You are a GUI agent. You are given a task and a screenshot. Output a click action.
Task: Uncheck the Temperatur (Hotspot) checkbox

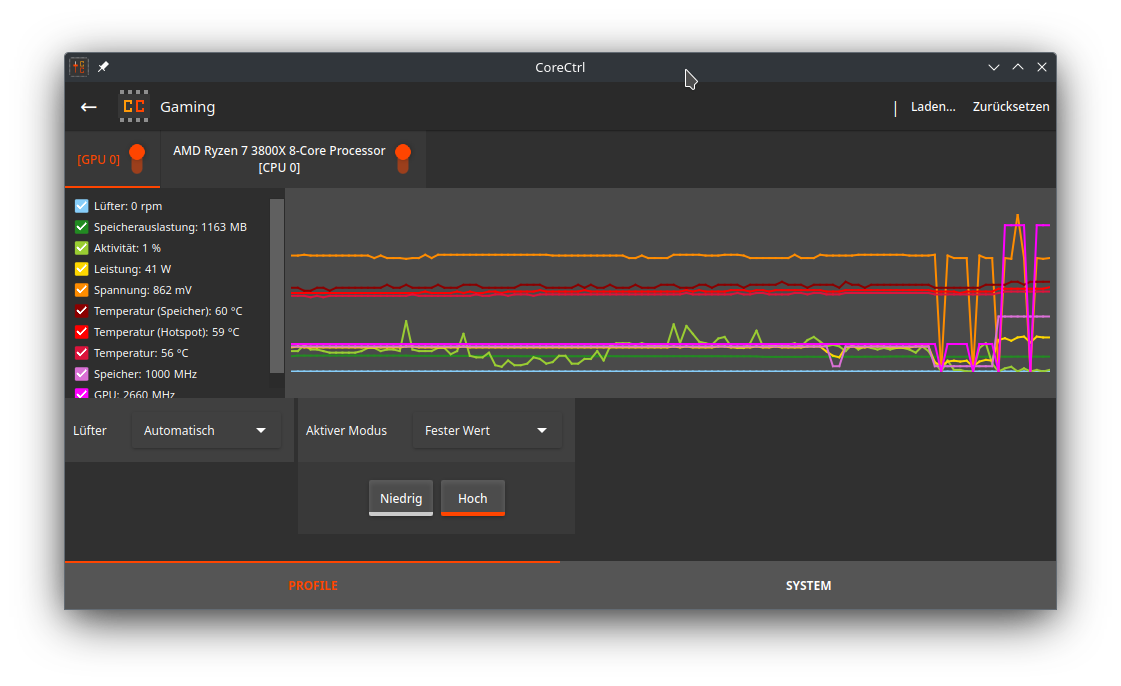[82, 332]
